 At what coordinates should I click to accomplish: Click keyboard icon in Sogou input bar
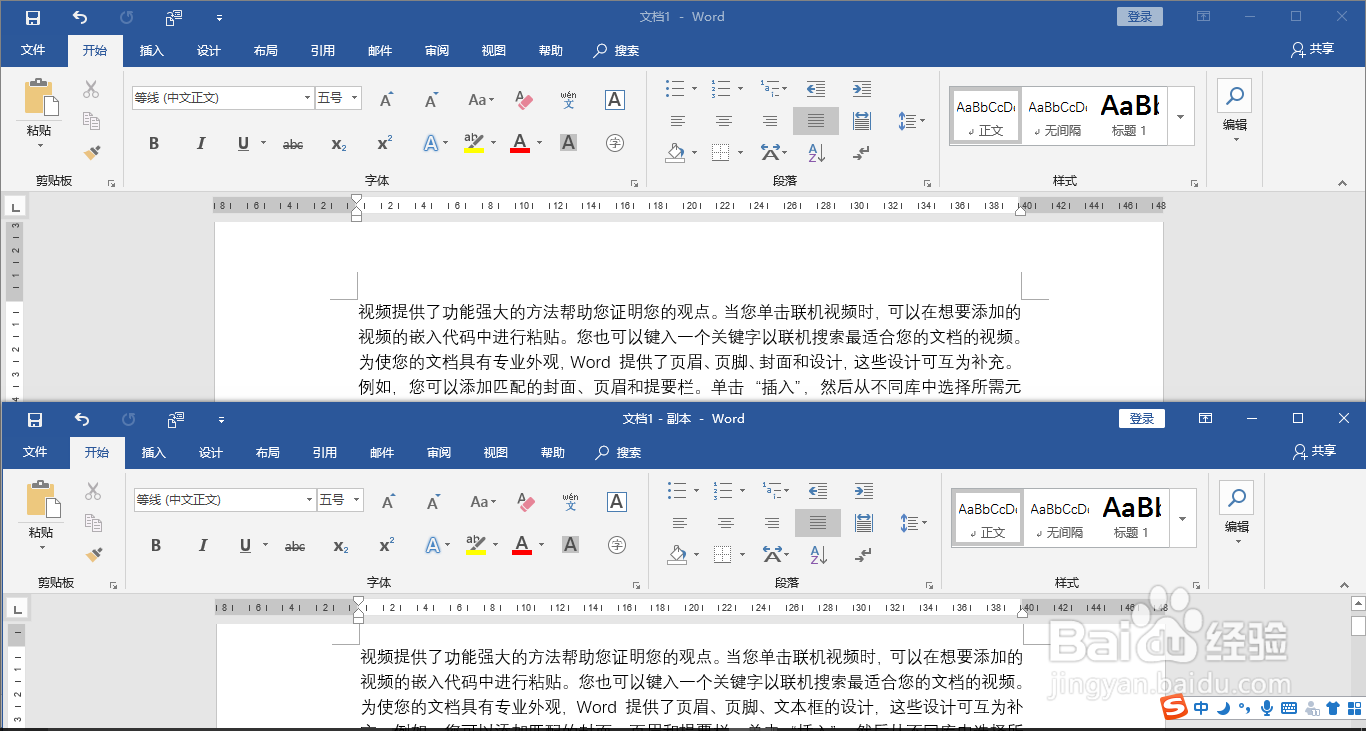pos(1289,708)
